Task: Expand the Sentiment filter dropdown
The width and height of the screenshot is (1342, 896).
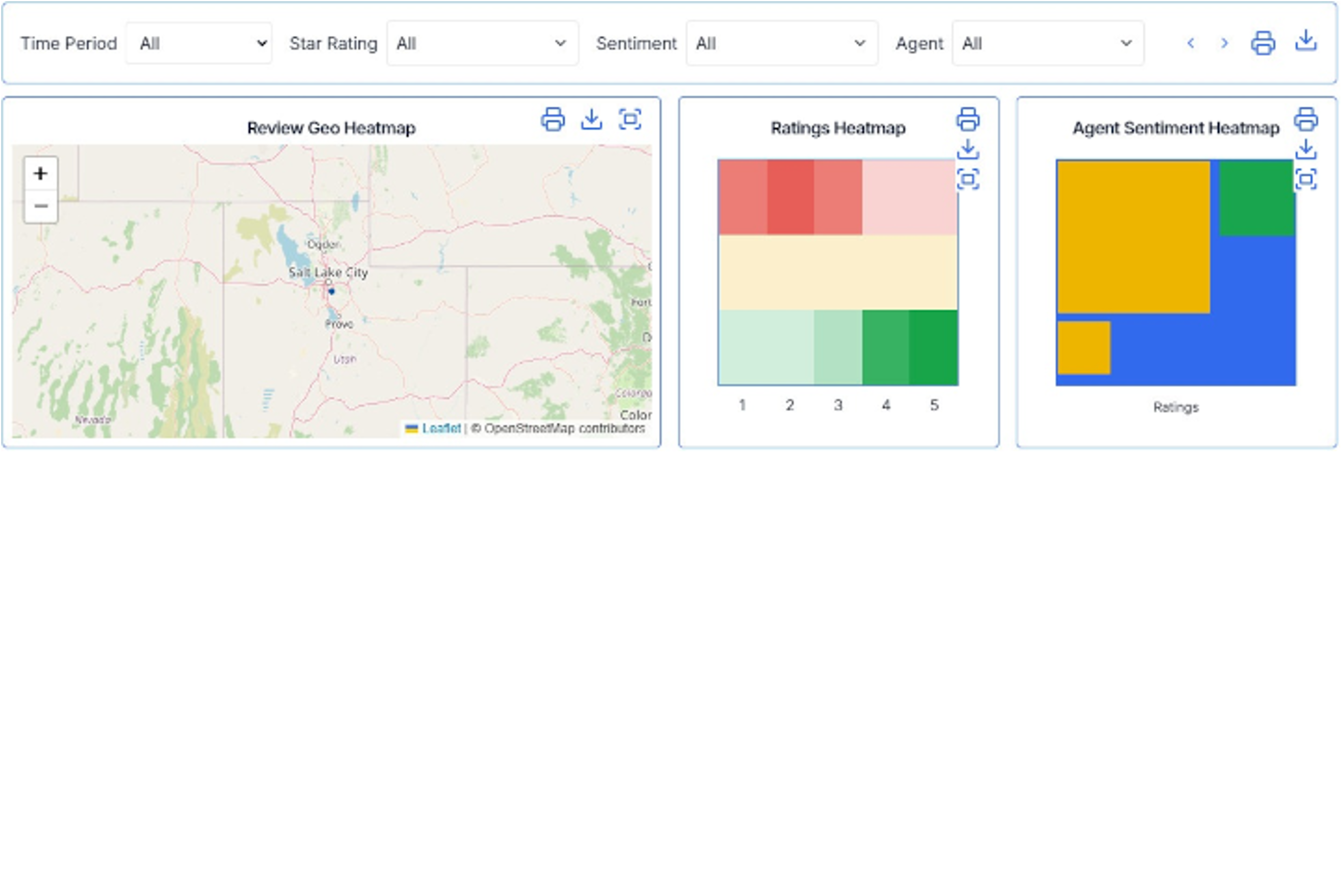Action: [781, 43]
